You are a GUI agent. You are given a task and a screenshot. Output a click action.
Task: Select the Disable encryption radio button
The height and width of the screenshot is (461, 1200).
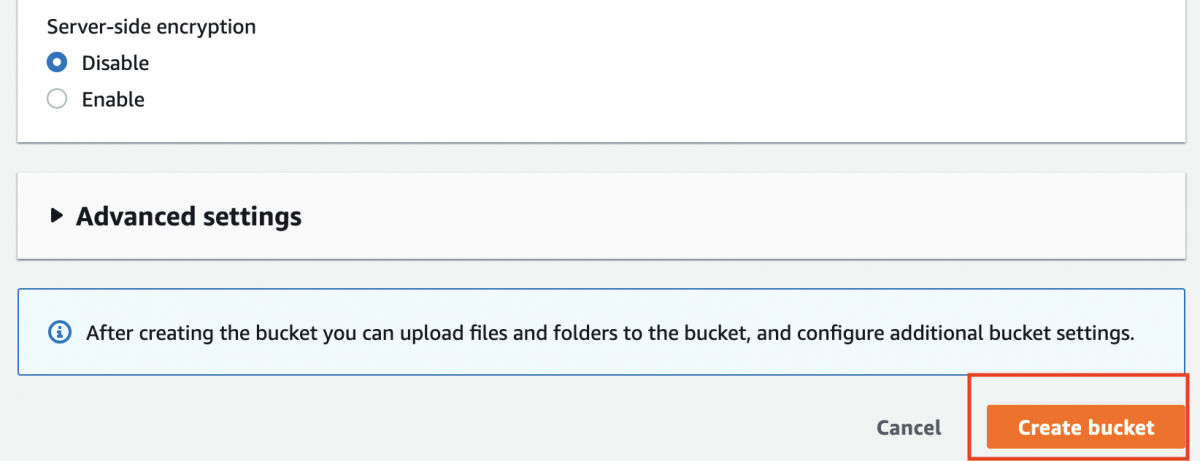(x=57, y=63)
